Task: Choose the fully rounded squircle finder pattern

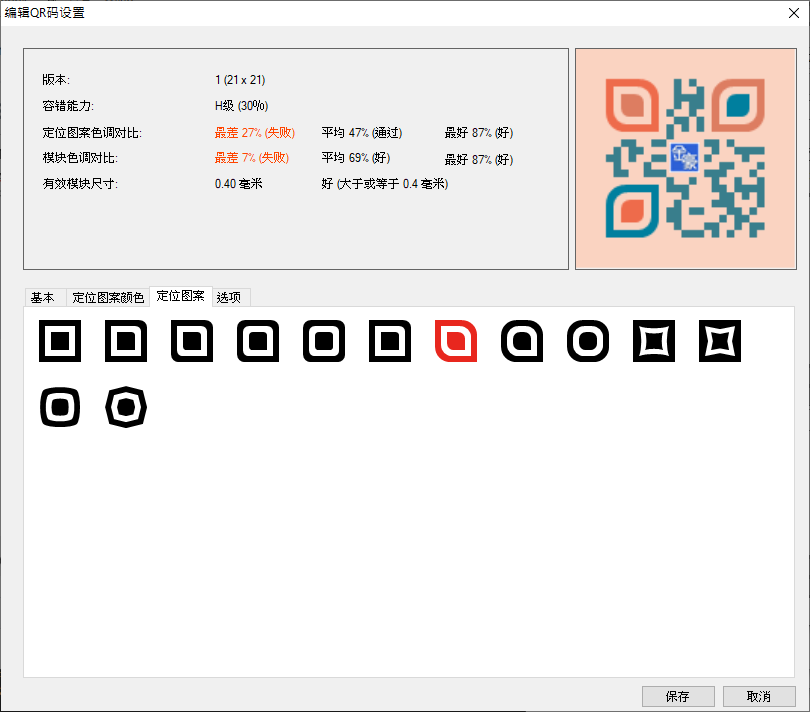Action: click(x=588, y=341)
